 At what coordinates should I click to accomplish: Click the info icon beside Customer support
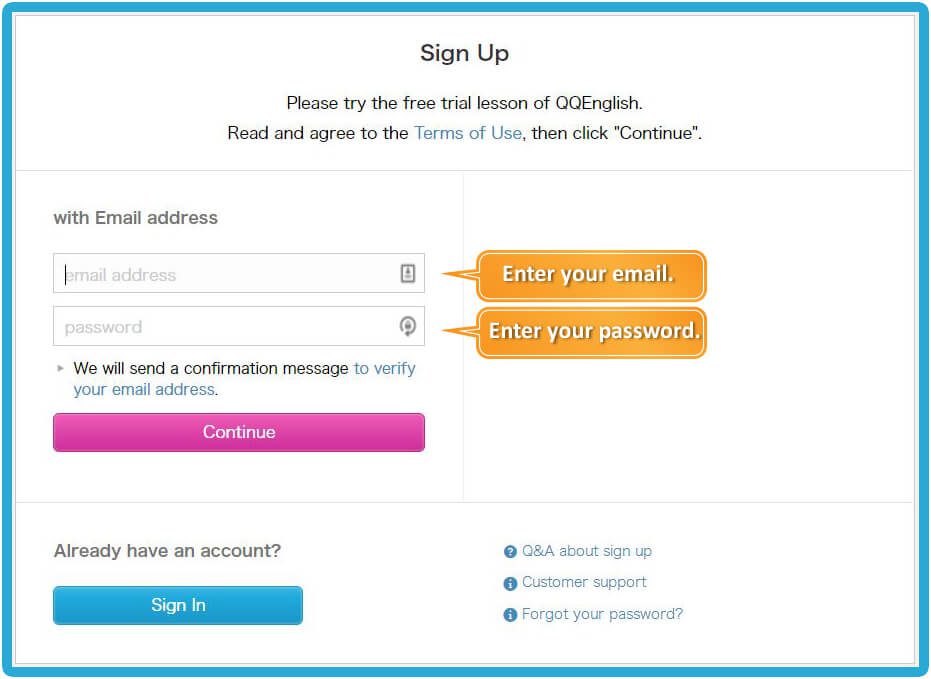click(x=511, y=583)
